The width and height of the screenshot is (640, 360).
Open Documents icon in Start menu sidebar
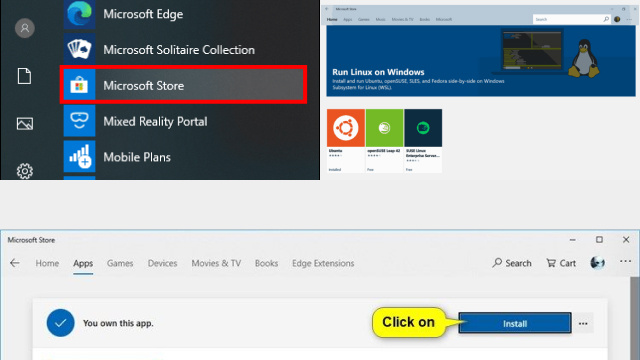click(x=24, y=76)
